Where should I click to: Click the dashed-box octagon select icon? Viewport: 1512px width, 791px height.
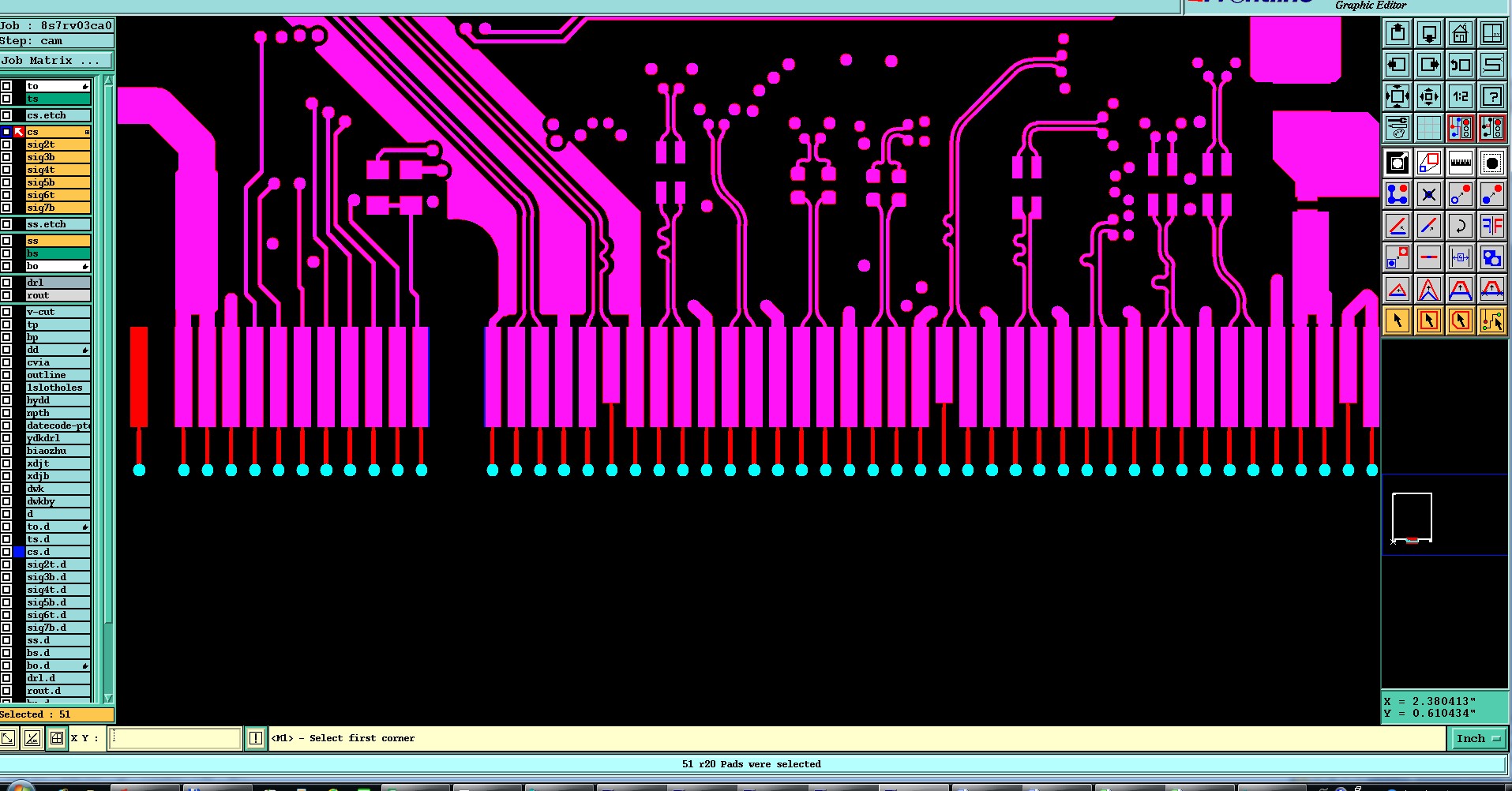tap(1492, 163)
